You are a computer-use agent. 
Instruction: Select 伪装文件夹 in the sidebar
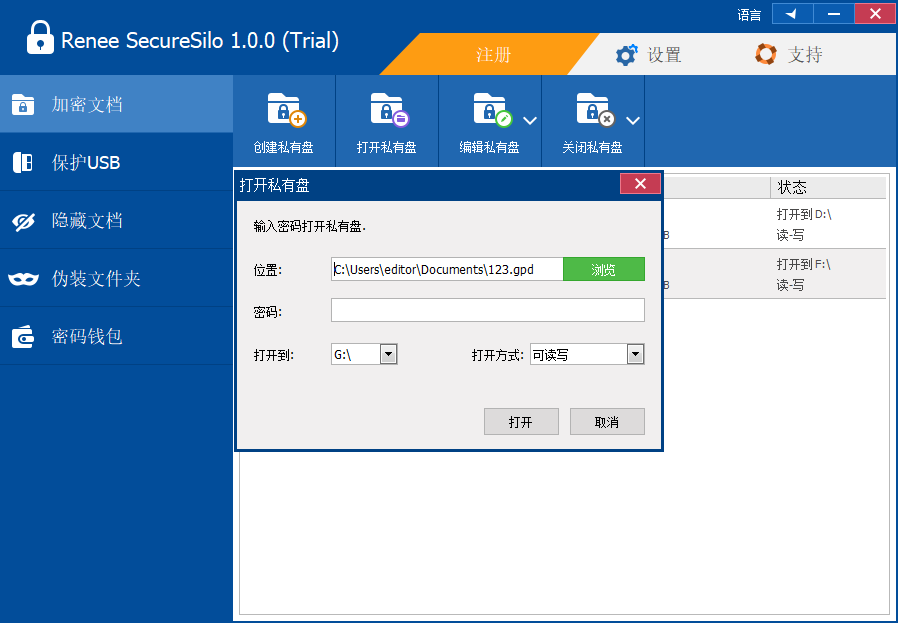[116, 278]
